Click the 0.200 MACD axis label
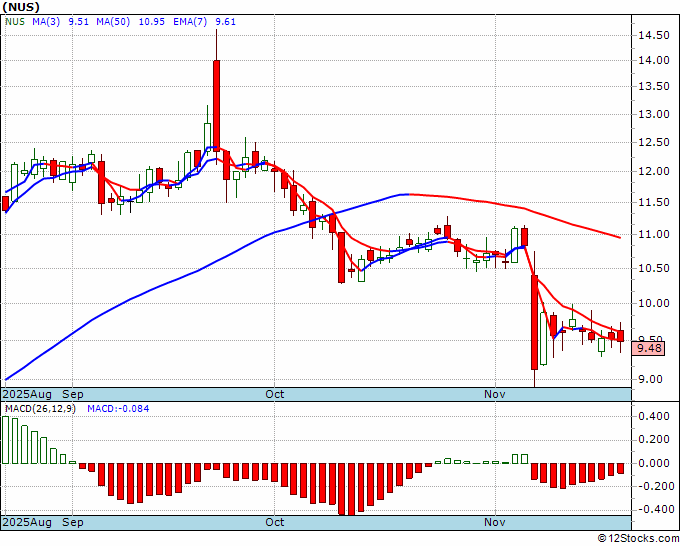Image resolution: width=680 pixels, height=546 pixels. [654, 440]
